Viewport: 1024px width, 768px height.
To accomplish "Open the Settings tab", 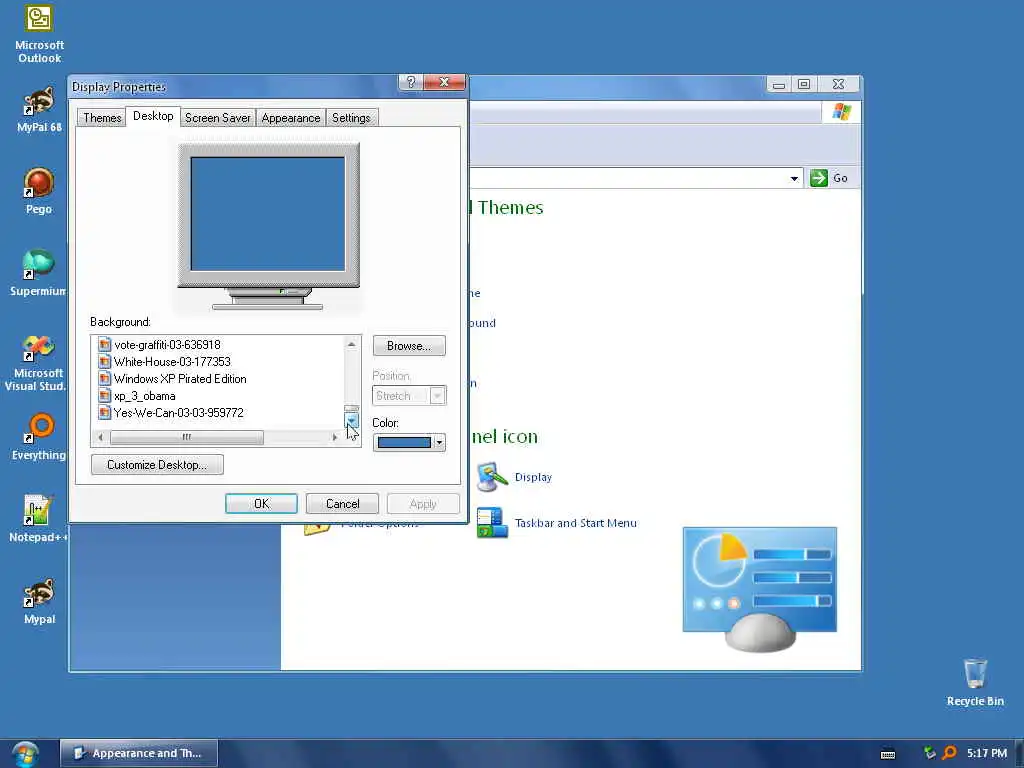I will click(x=351, y=118).
